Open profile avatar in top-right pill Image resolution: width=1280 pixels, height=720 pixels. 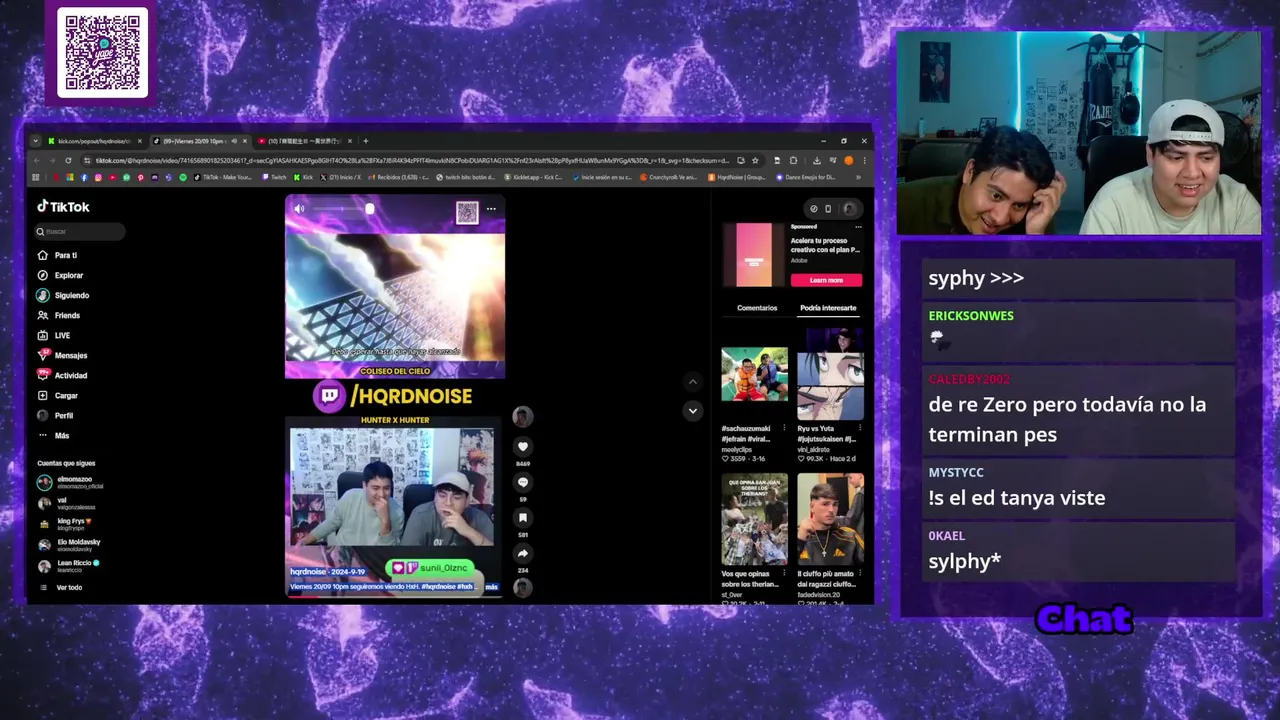849,209
